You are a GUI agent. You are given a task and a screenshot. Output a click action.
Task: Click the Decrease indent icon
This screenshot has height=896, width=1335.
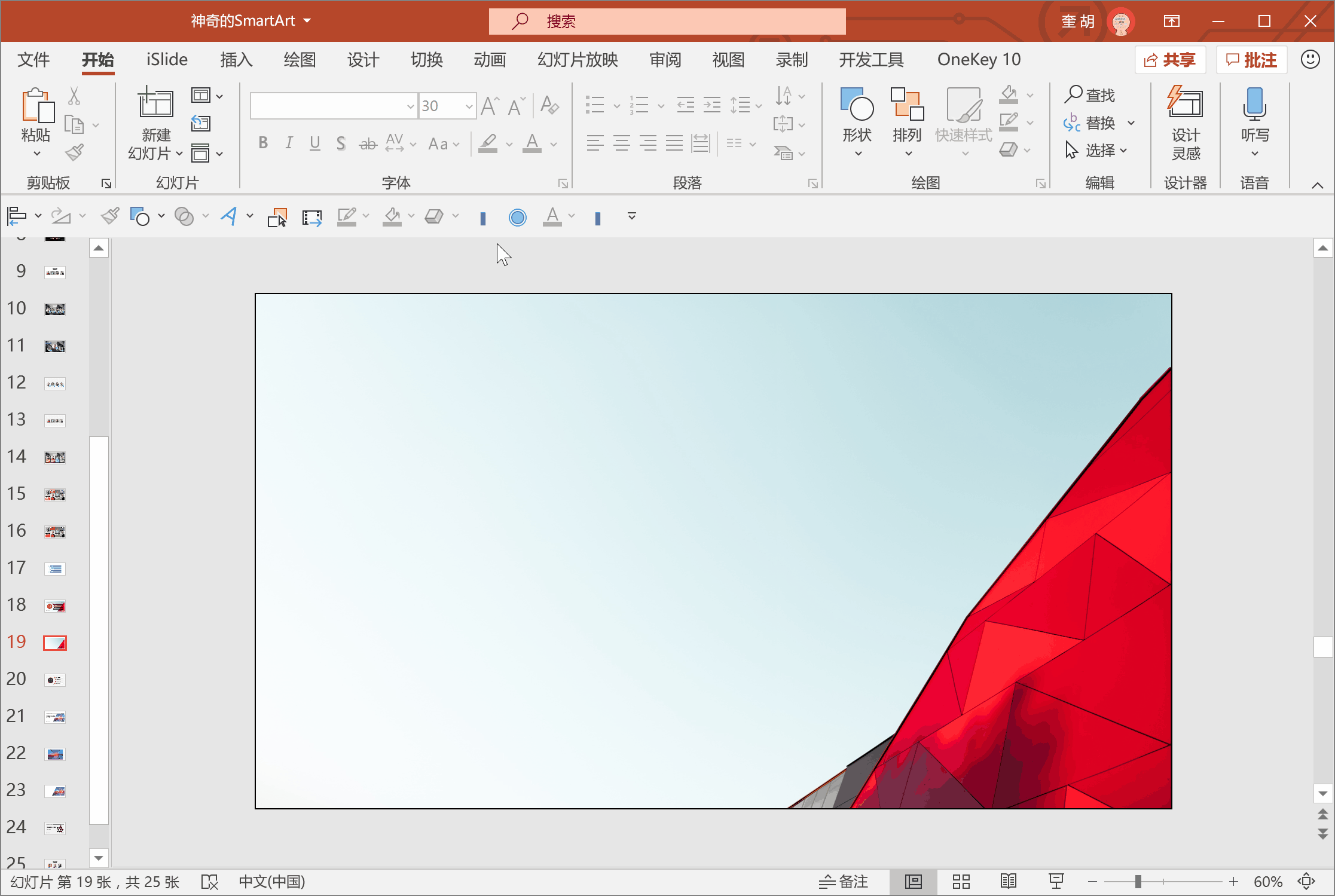click(x=686, y=105)
